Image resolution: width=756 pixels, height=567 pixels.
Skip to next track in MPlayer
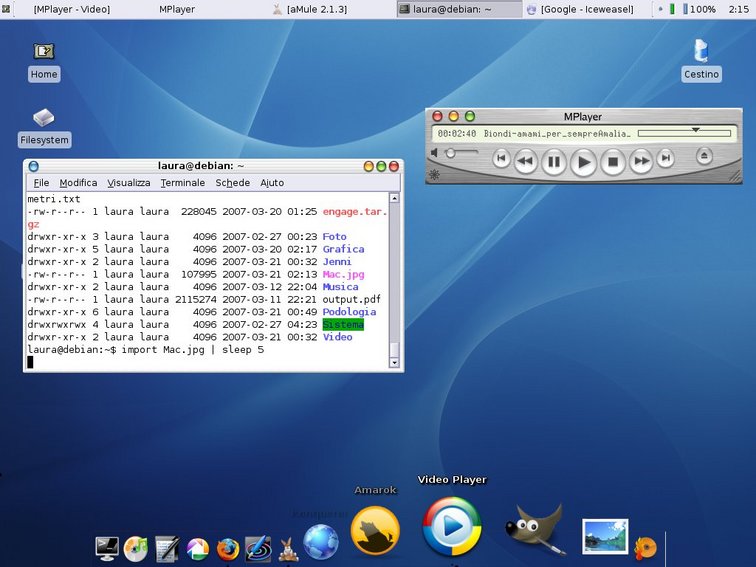[665, 158]
